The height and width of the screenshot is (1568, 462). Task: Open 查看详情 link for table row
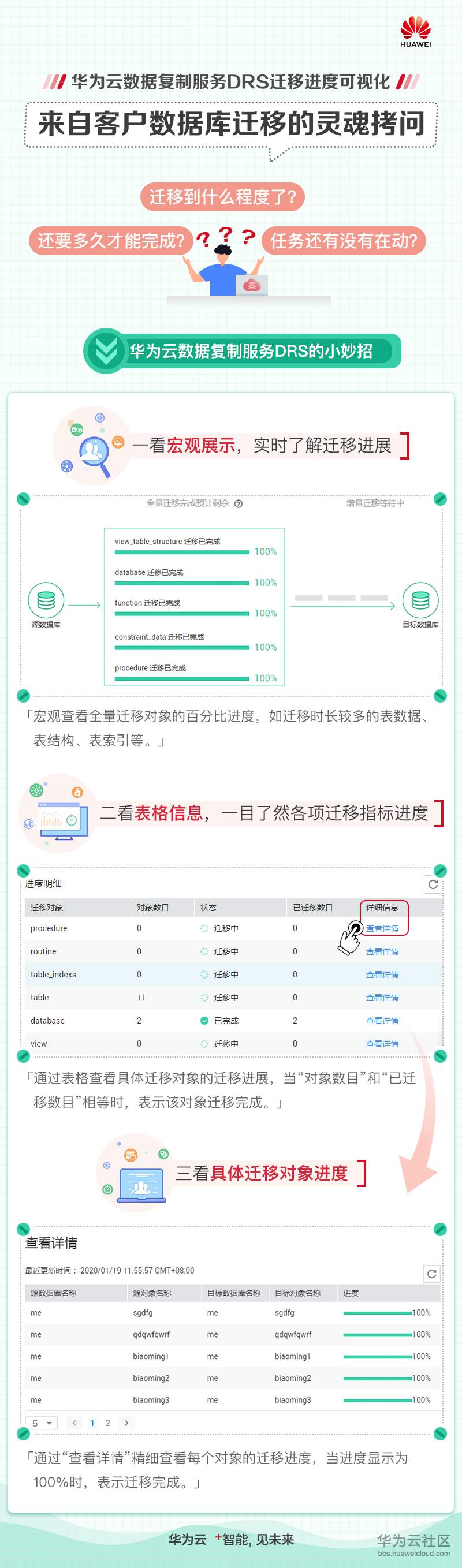point(382,998)
